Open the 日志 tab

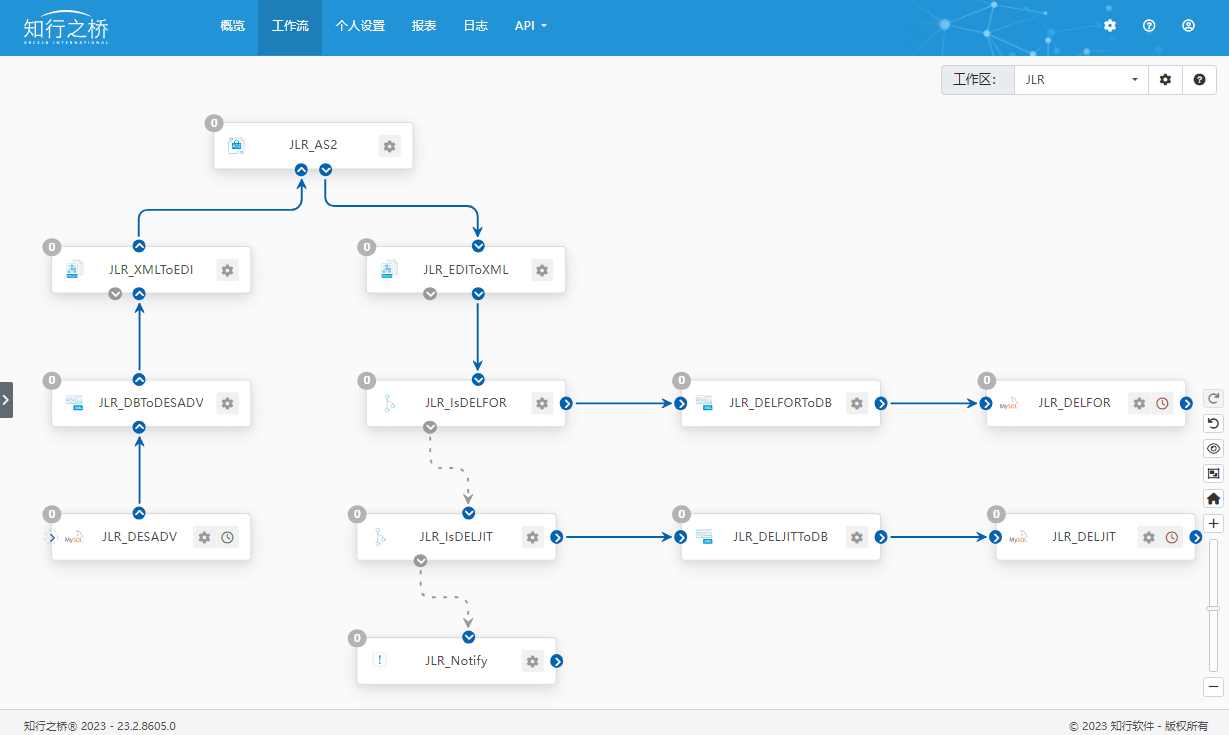[476, 26]
